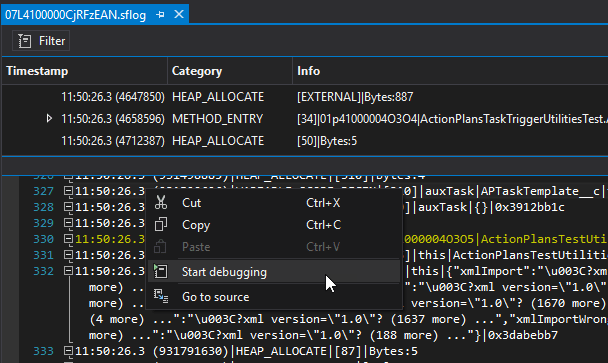The image size is (608, 363).
Task: Click line number 327 in the gutter
Action: (x=43, y=191)
